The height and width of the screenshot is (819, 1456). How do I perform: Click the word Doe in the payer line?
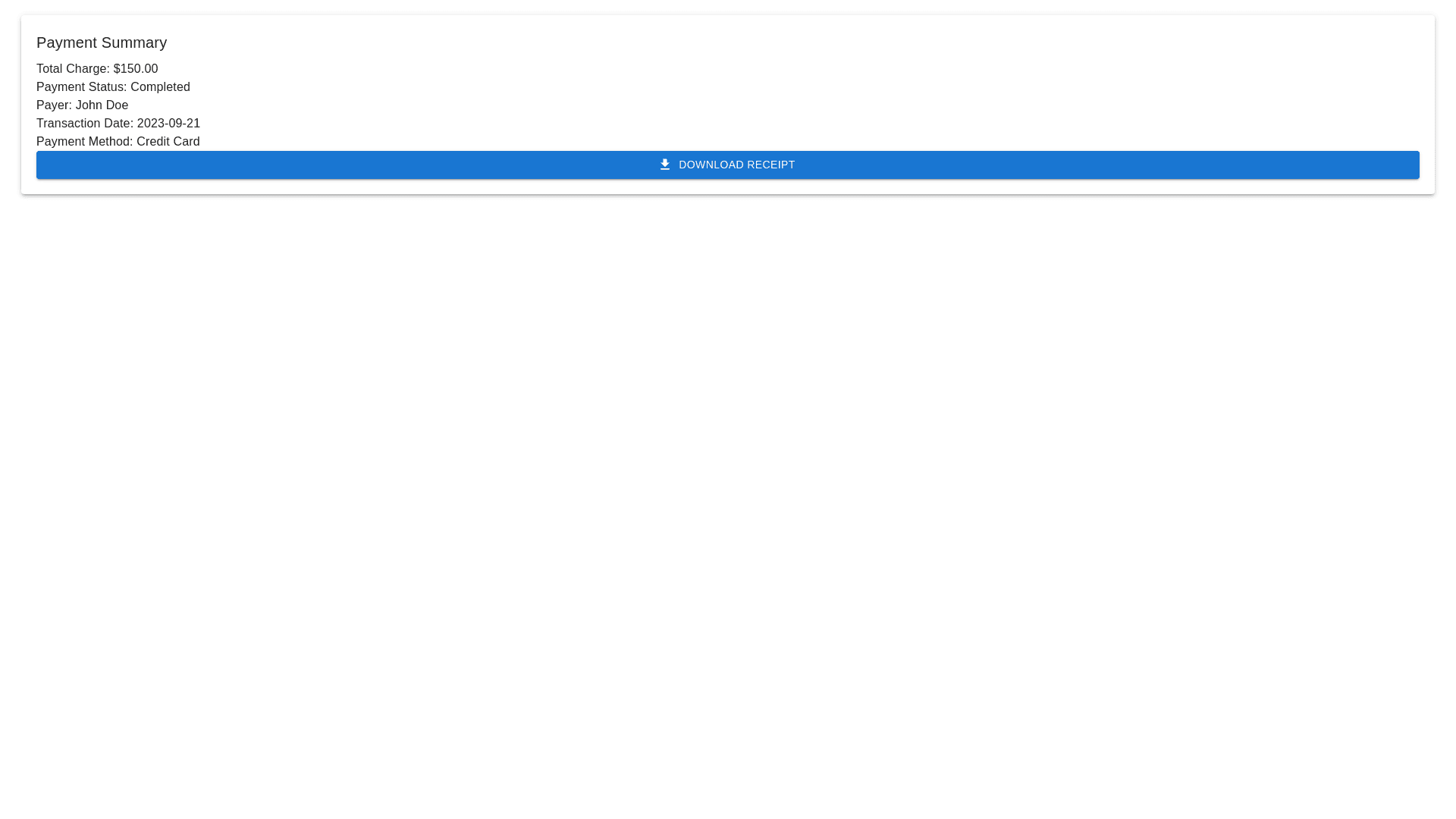tap(117, 105)
